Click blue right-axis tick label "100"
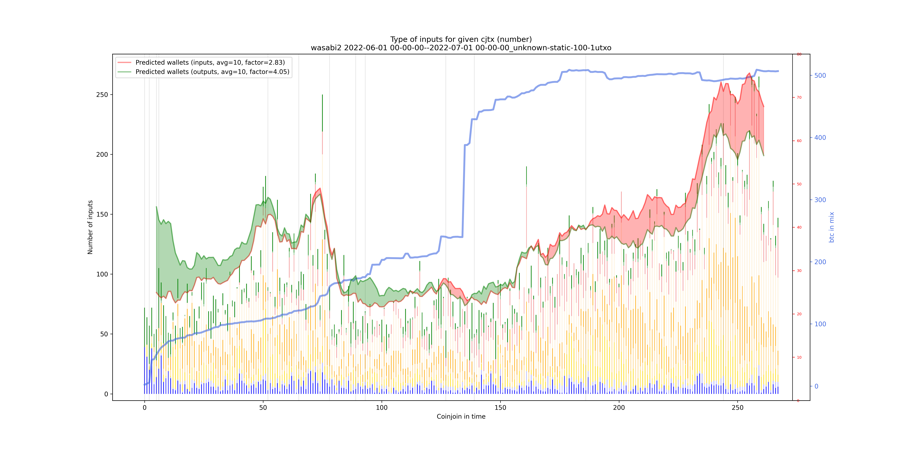900x450 pixels. (818, 324)
